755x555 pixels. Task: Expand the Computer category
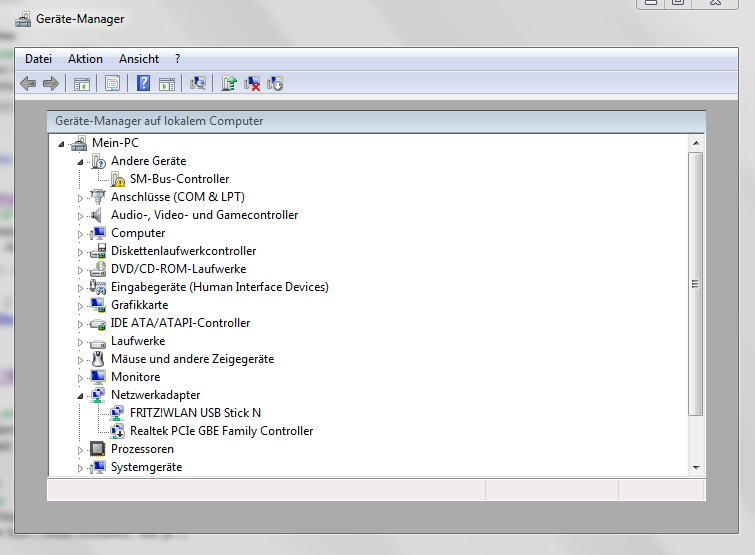click(80, 234)
